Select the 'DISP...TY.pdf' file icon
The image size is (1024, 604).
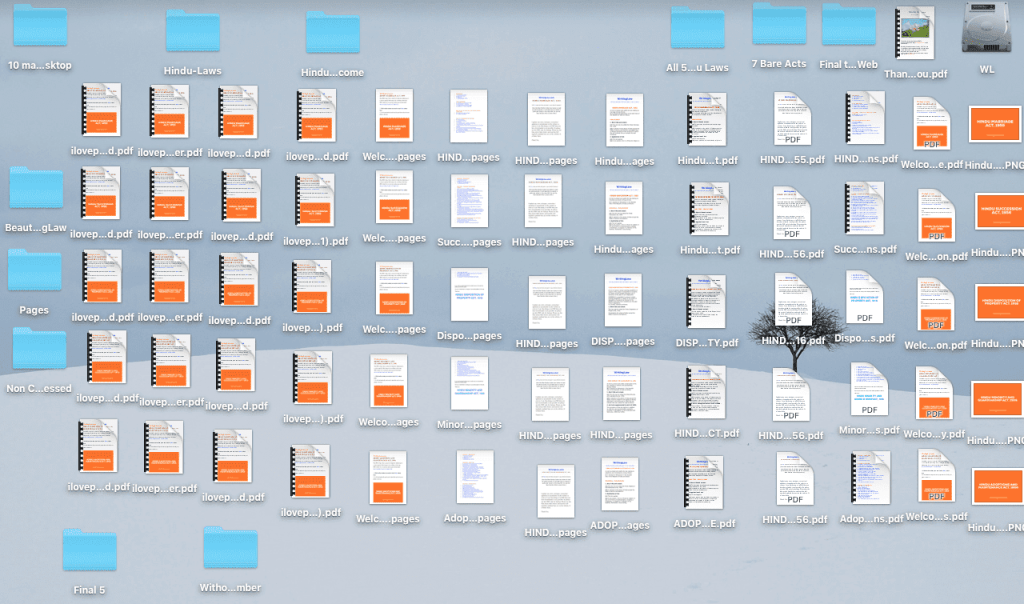[x=706, y=302]
